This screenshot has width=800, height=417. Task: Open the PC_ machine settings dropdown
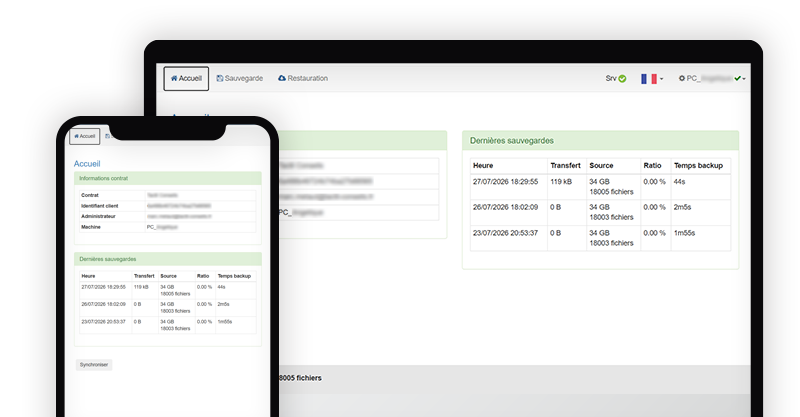click(x=712, y=79)
